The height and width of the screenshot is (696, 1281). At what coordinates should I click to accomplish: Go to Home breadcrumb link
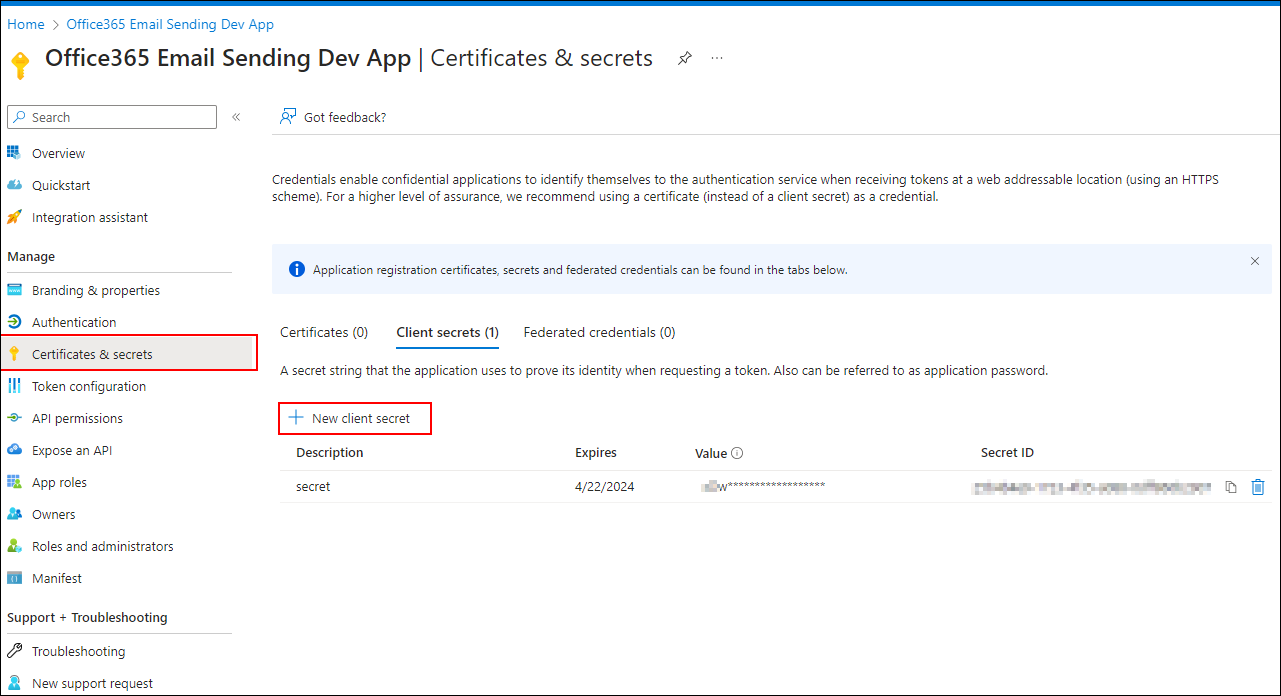[x=26, y=24]
